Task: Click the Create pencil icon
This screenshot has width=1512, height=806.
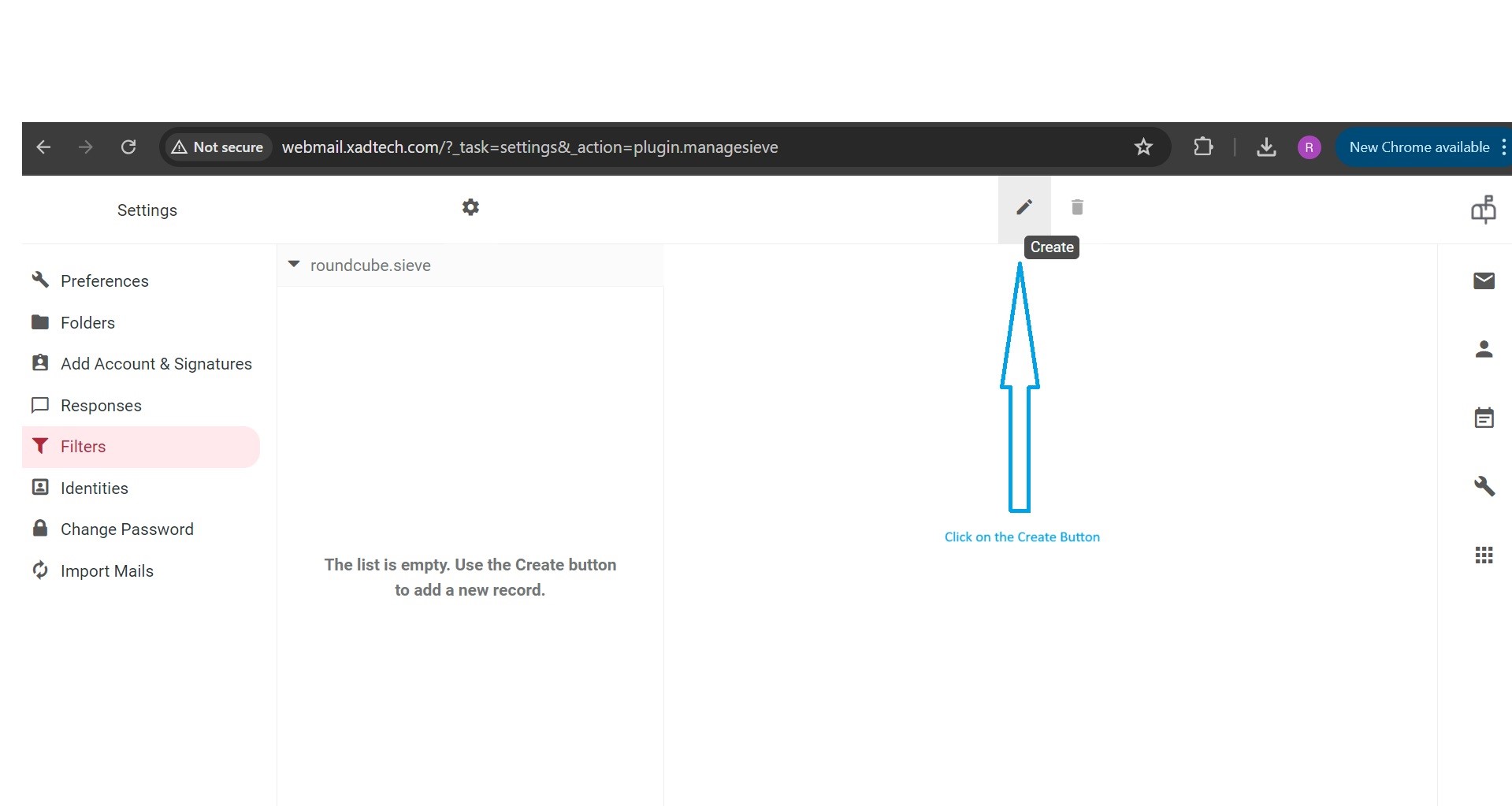Action: click(1023, 207)
